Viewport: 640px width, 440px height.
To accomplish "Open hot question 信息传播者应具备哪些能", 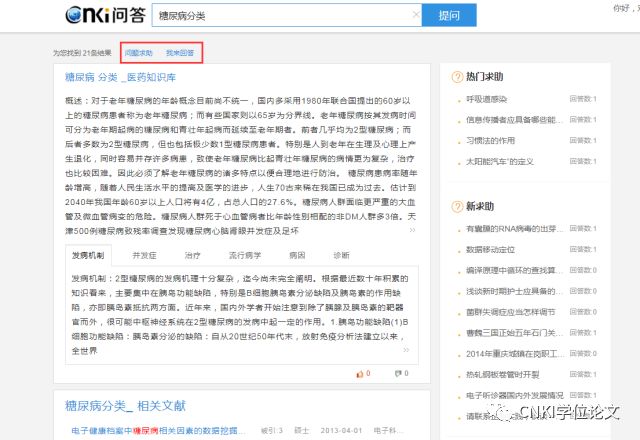I will click(x=515, y=120).
